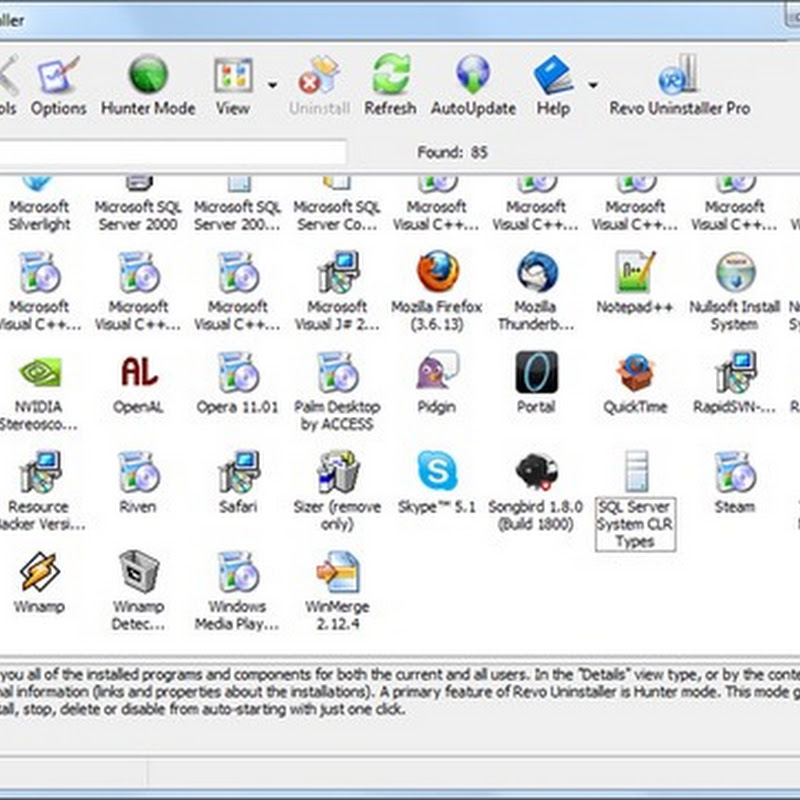800x800 pixels.
Task: Choose the Mozilla Thunderbird icon
Action: click(x=537, y=271)
